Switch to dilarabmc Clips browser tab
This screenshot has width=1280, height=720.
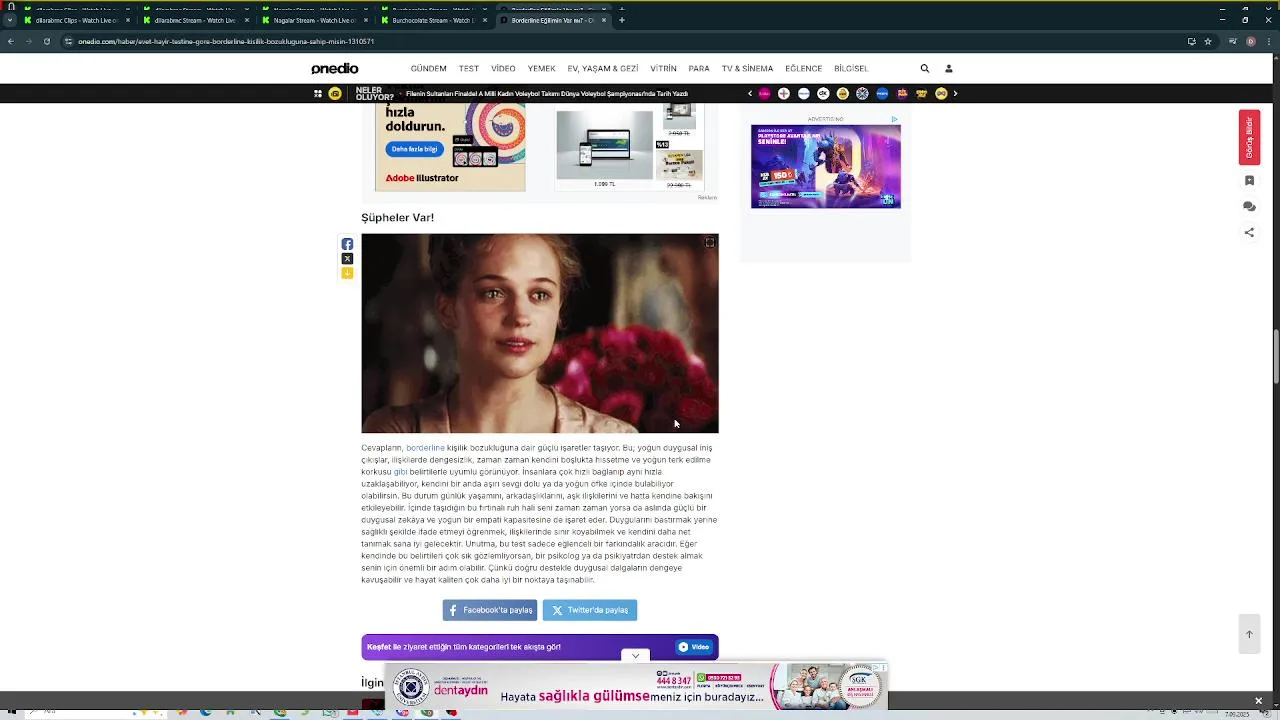77,20
